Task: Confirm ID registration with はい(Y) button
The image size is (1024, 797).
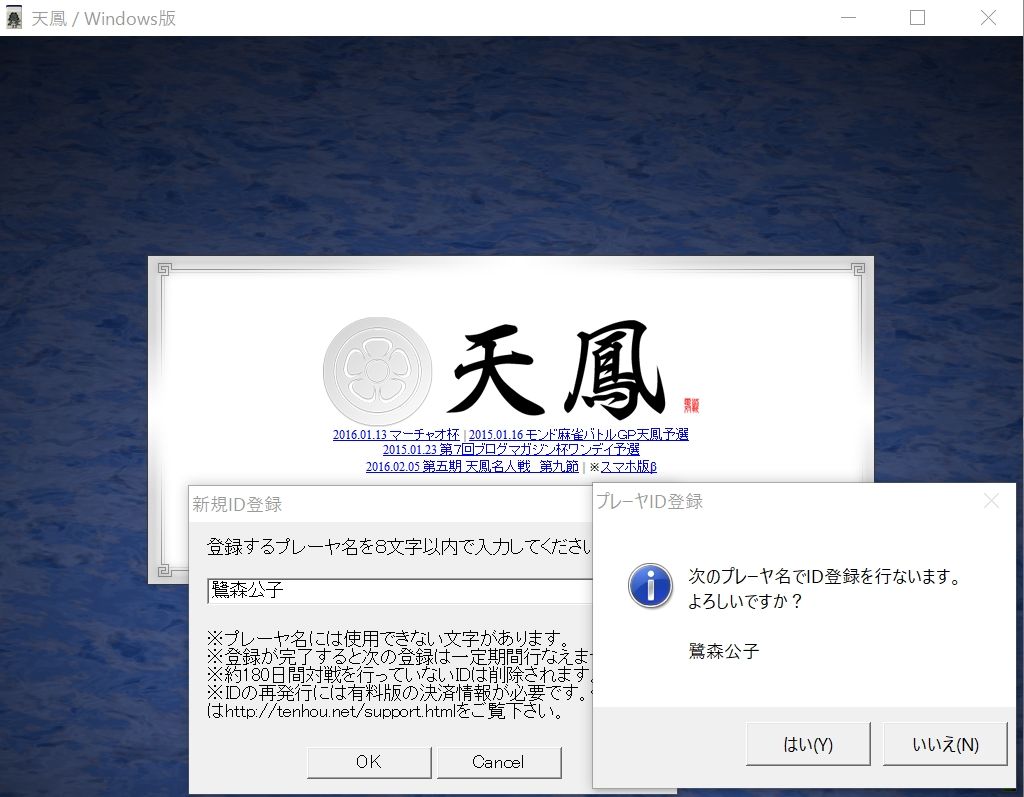Action: tap(808, 743)
